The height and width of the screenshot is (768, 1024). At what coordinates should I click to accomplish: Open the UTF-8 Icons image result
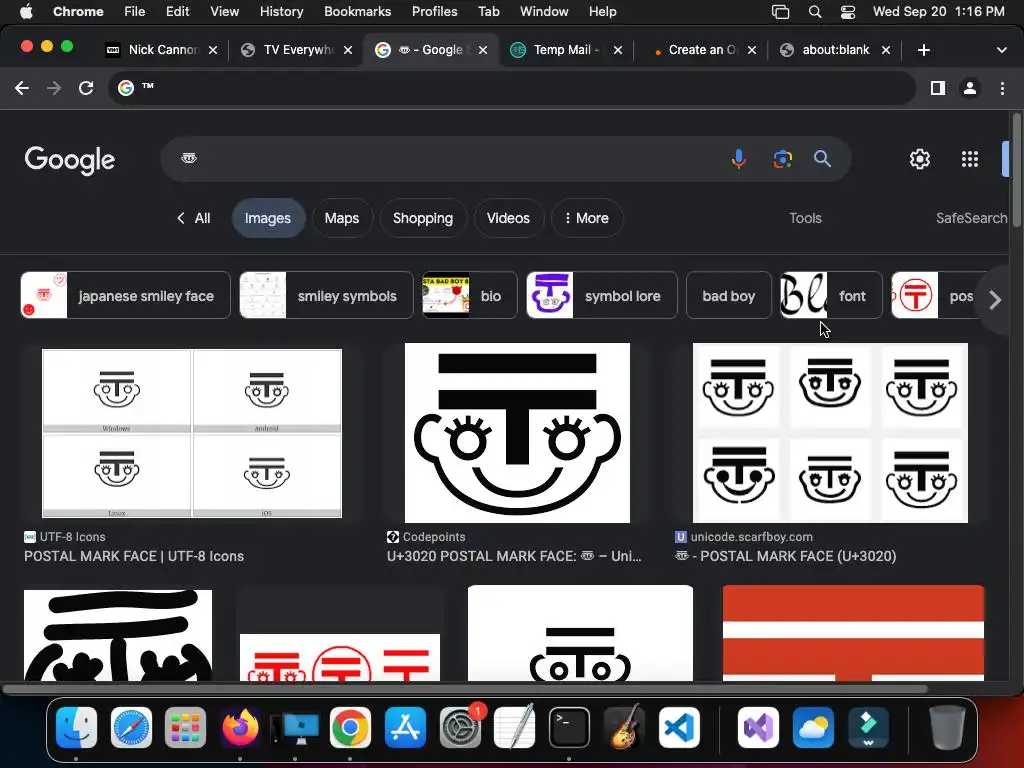pyautogui.click(x=191, y=434)
